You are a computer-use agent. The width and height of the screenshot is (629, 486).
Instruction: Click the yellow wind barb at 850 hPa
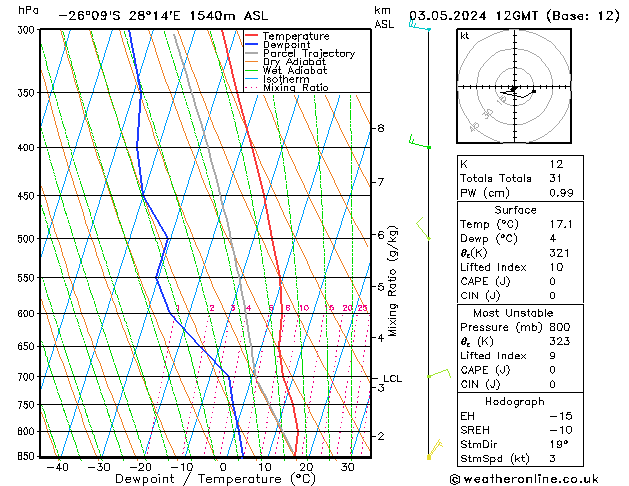coord(434,450)
